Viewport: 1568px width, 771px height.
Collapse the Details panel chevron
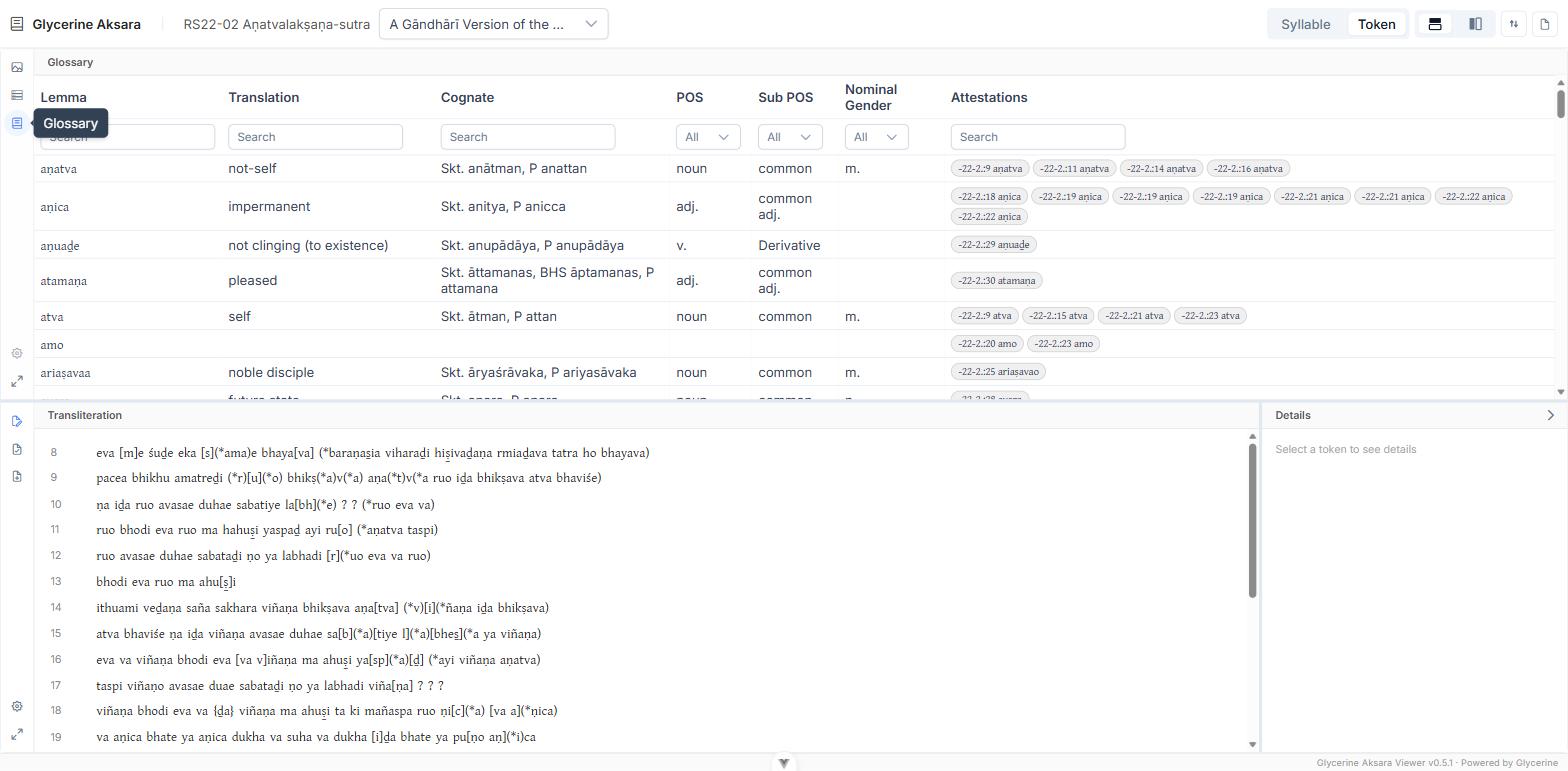click(x=1551, y=415)
